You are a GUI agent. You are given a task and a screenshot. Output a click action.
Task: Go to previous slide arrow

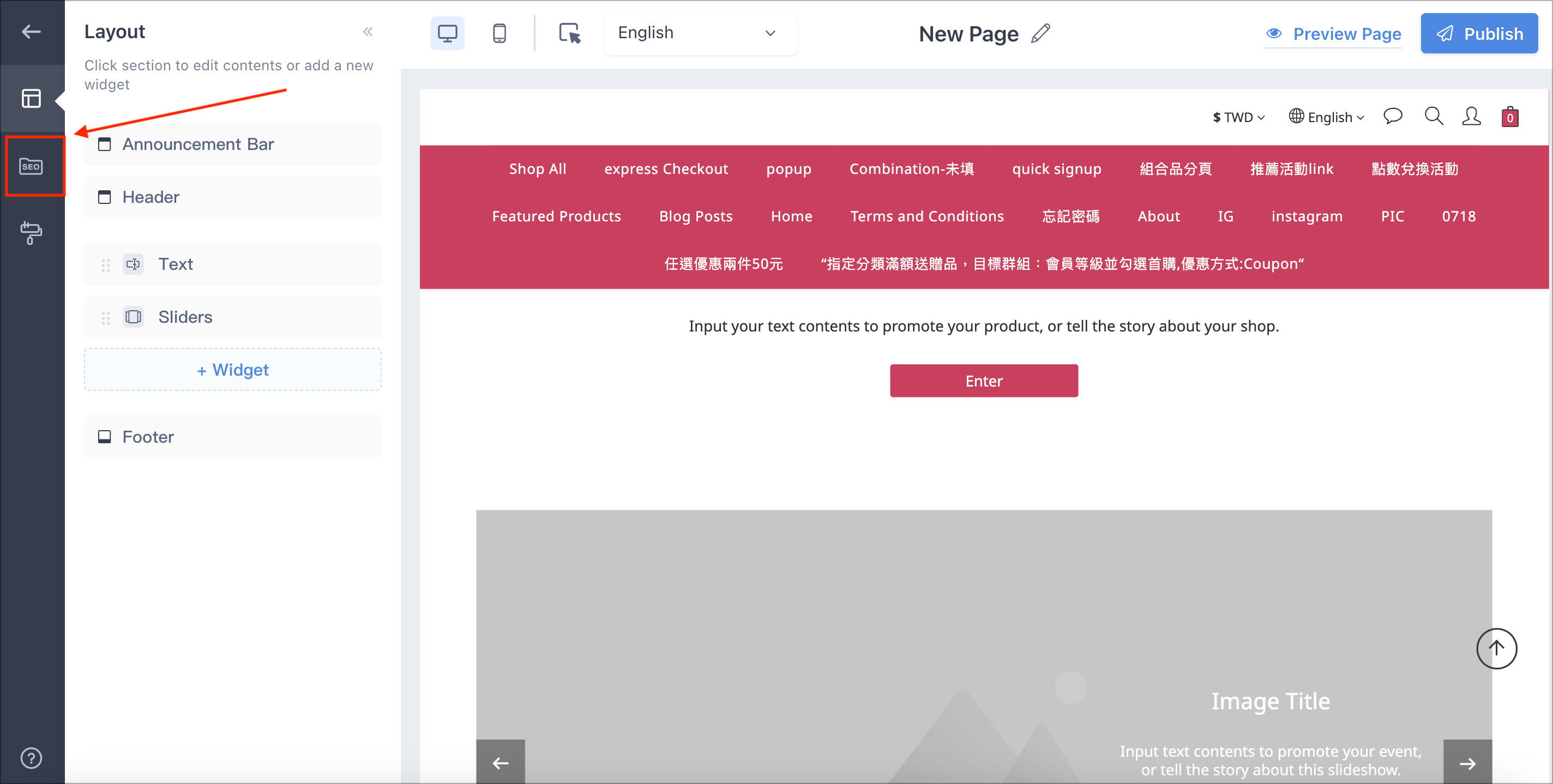(x=501, y=763)
